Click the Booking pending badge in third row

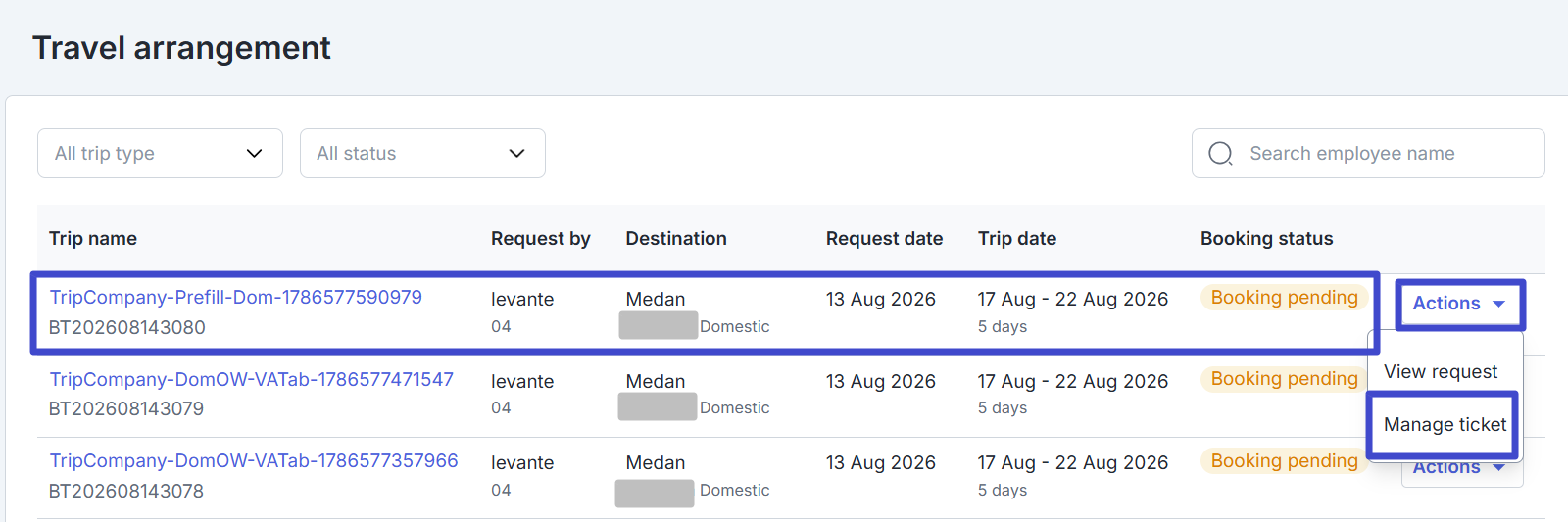click(1284, 461)
